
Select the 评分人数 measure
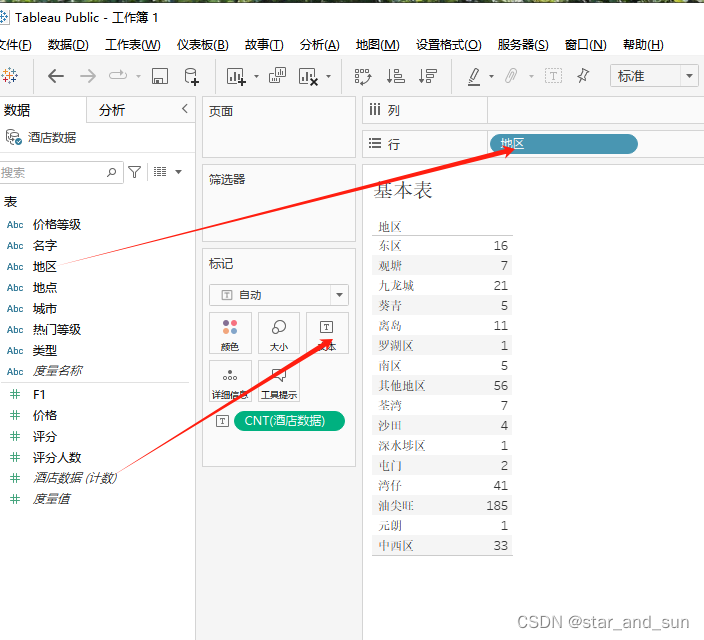point(57,458)
